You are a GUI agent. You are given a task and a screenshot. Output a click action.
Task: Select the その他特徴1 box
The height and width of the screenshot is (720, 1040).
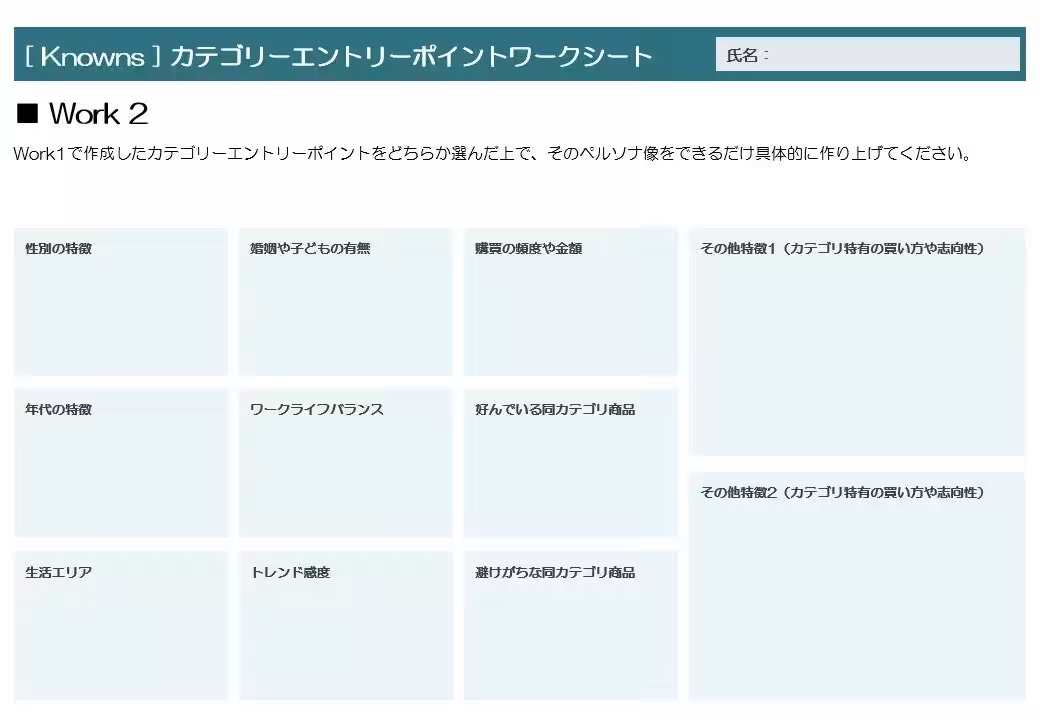[x=857, y=341]
